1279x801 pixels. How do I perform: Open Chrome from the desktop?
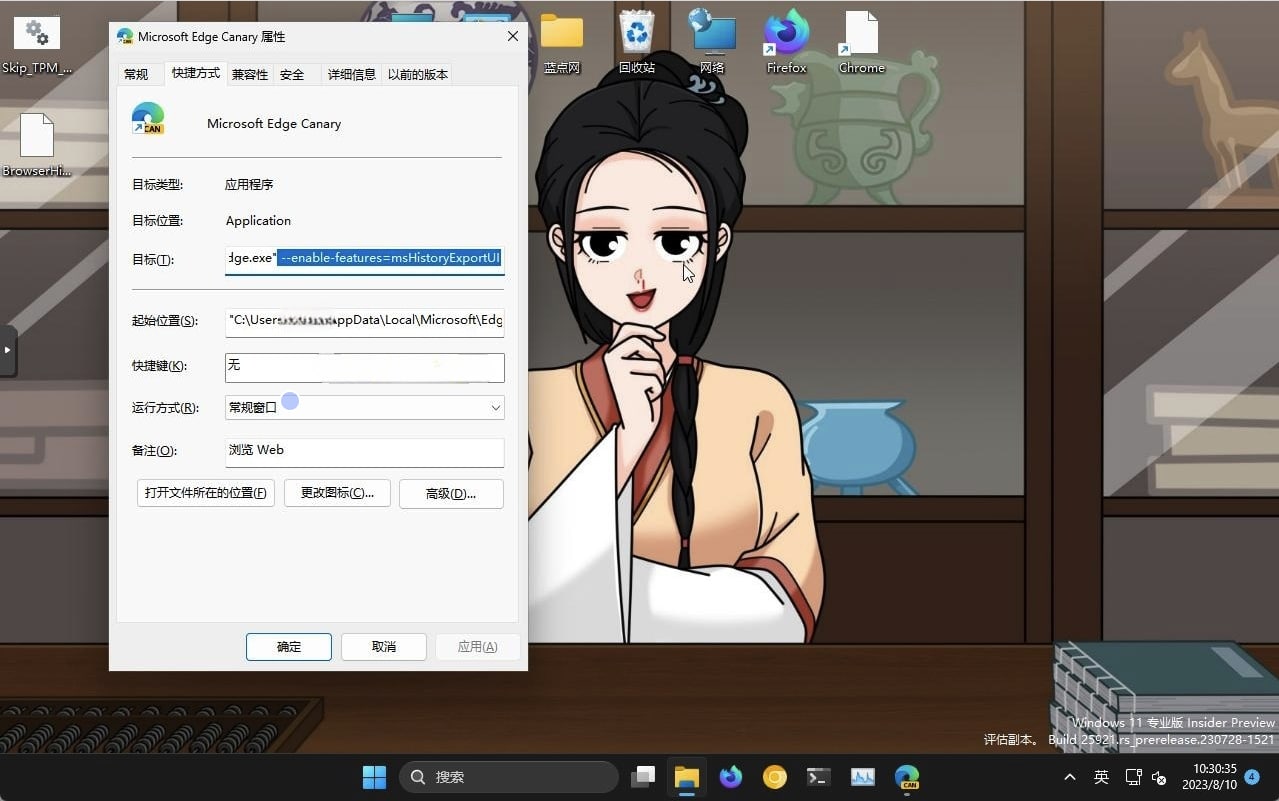(x=860, y=40)
